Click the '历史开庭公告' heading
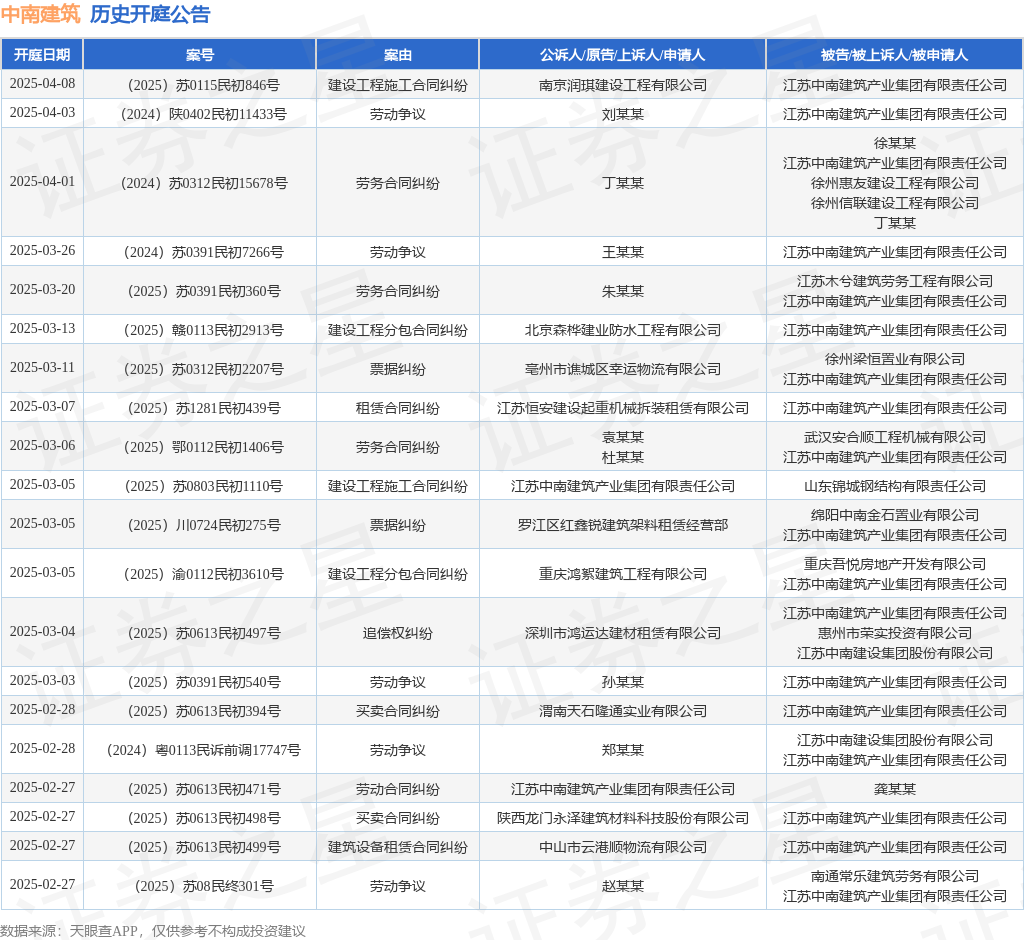 (x=150, y=14)
